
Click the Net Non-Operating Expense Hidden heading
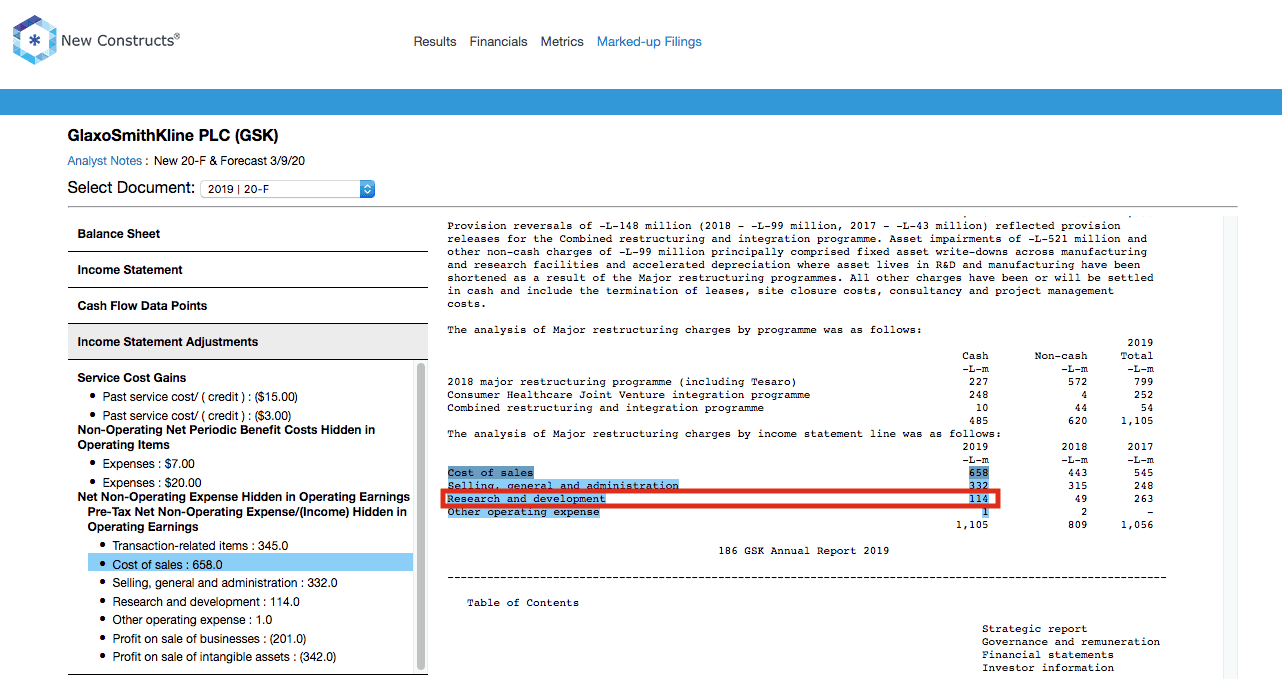pos(244,497)
